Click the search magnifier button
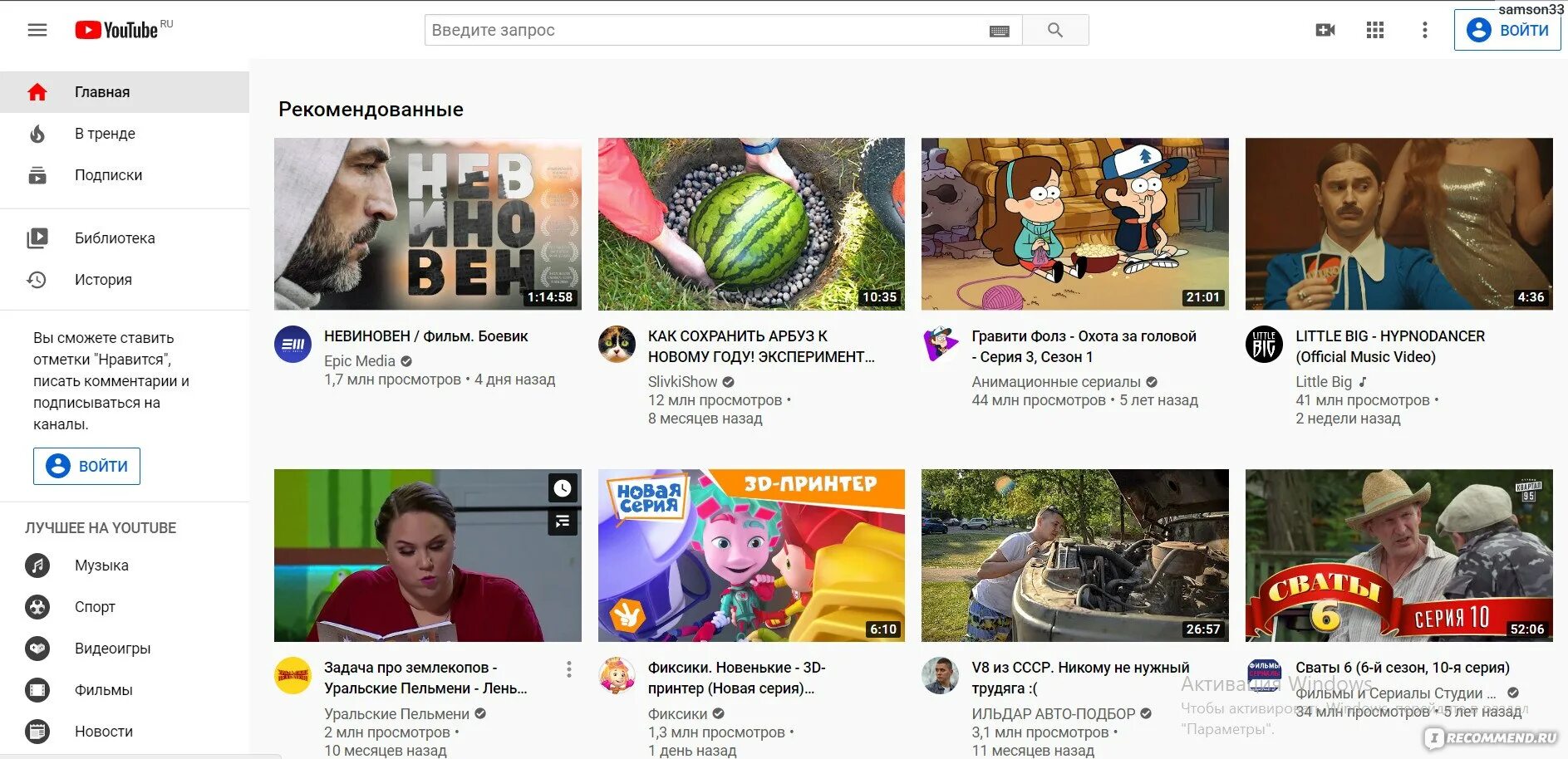1568x759 pixels. 1055,30
